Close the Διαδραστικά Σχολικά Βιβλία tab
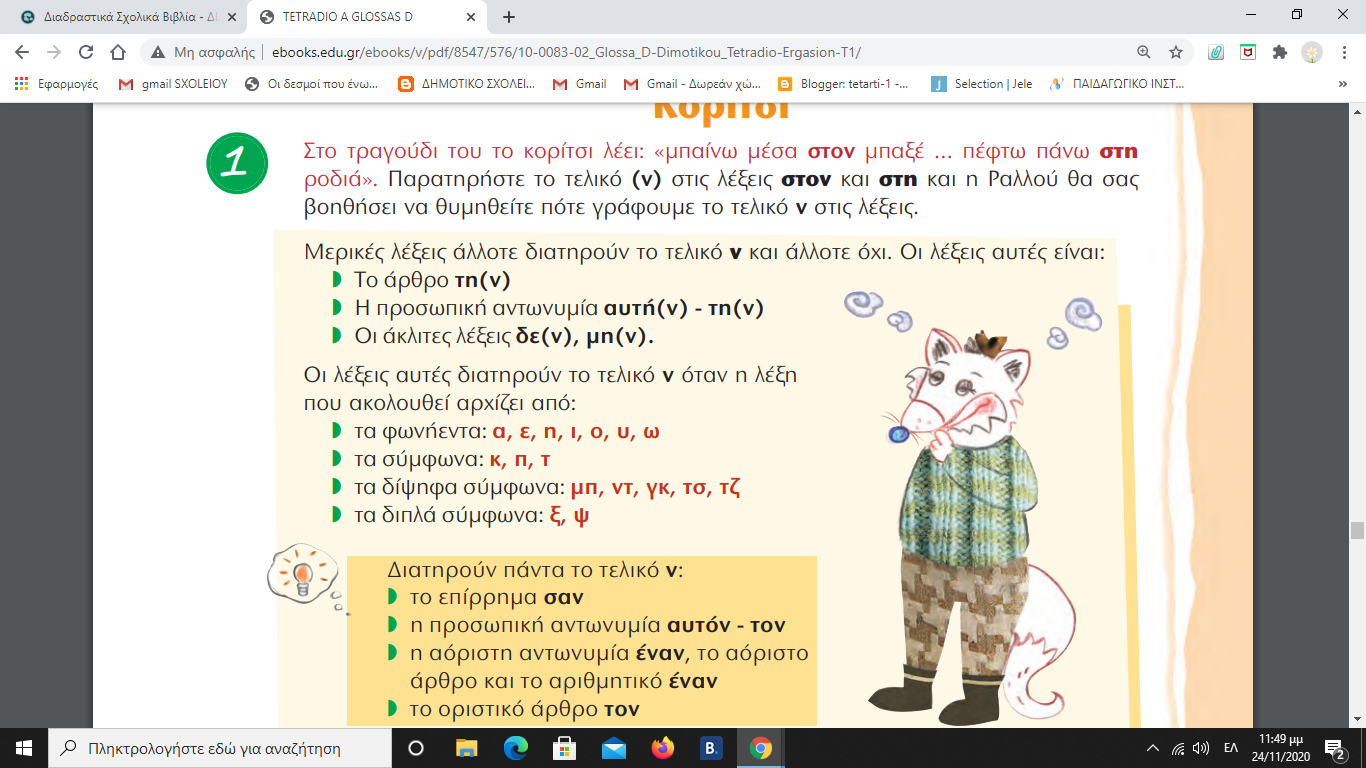The image size is (1366, 768). (x=233, y=17)
